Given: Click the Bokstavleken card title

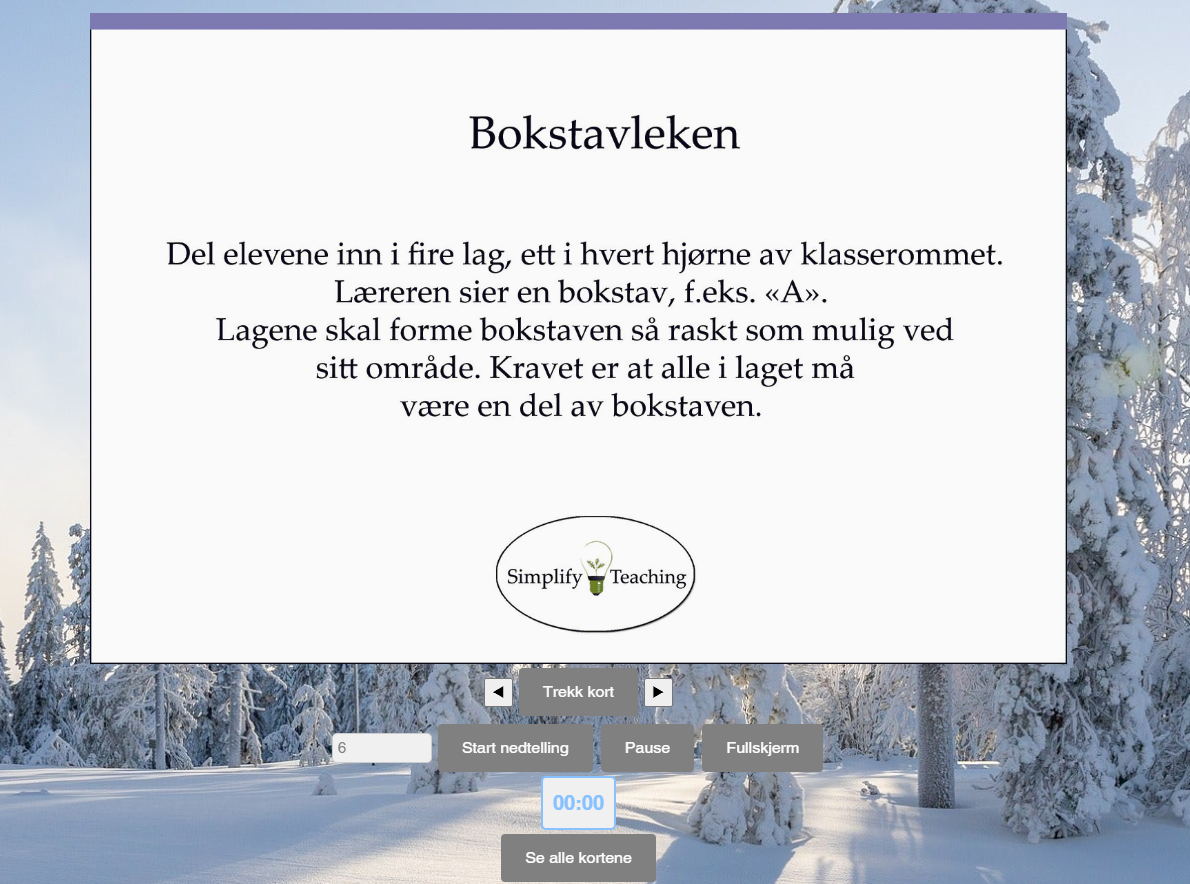Looking at the screenshot, I should coord(604,134).
